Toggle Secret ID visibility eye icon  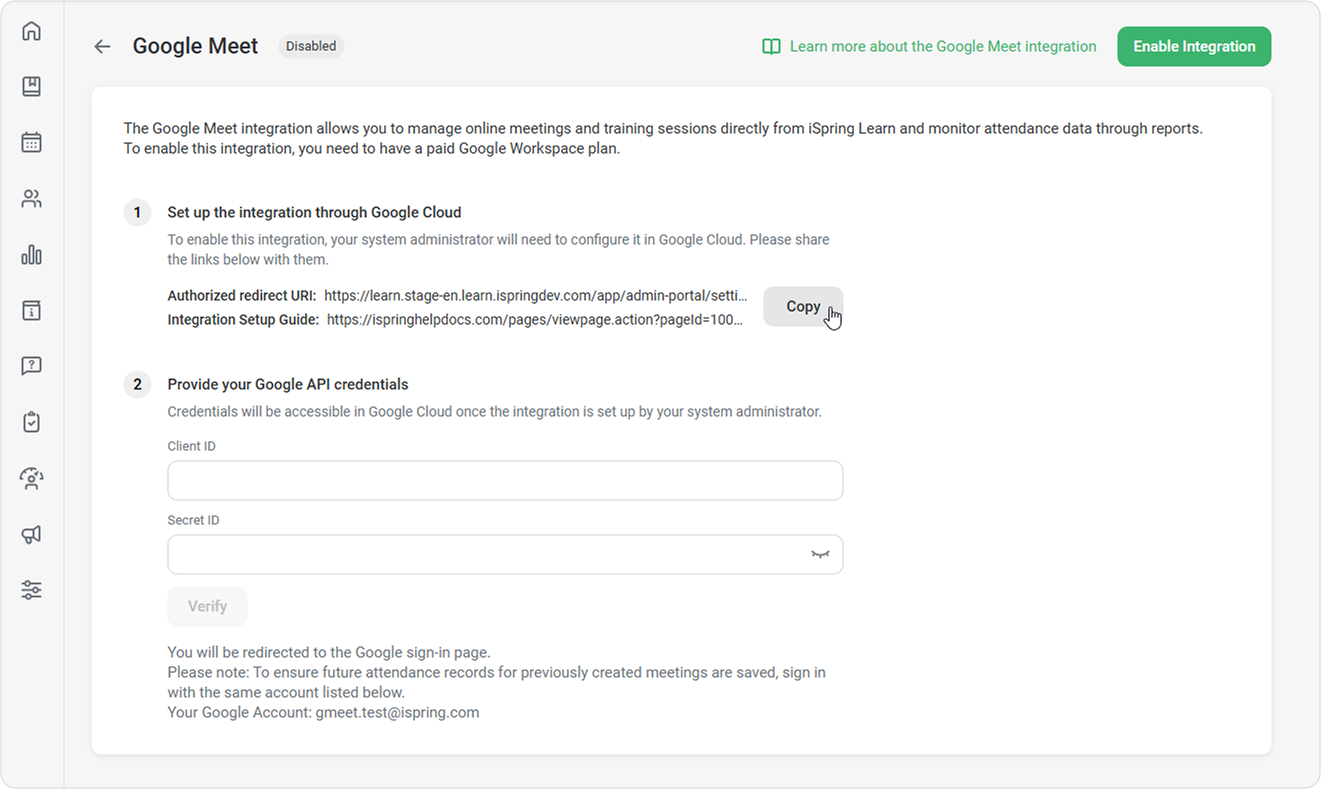coord(820,554)
